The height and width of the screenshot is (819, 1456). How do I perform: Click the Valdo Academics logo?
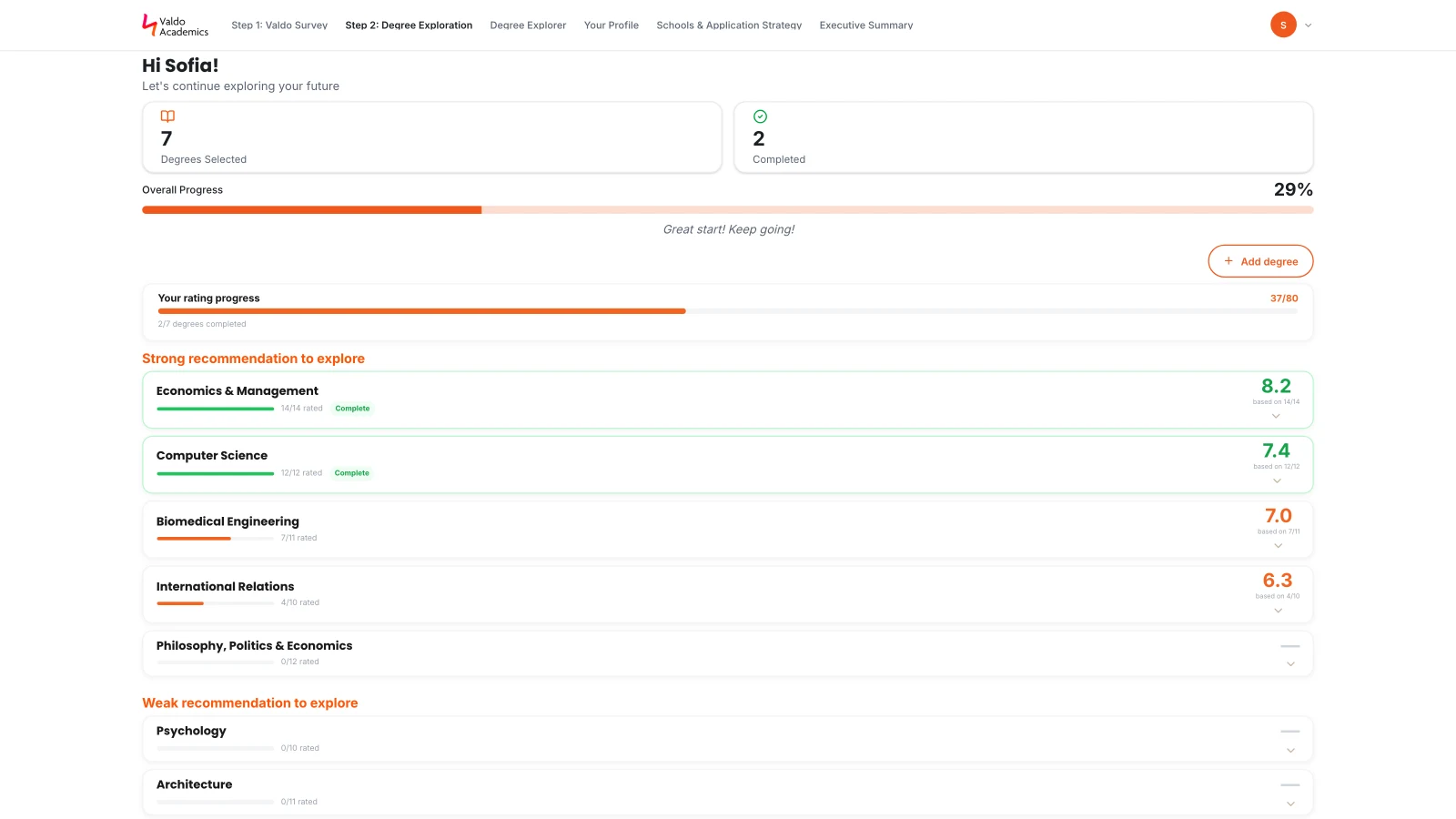pyautogui.click(x=176, y=25)
